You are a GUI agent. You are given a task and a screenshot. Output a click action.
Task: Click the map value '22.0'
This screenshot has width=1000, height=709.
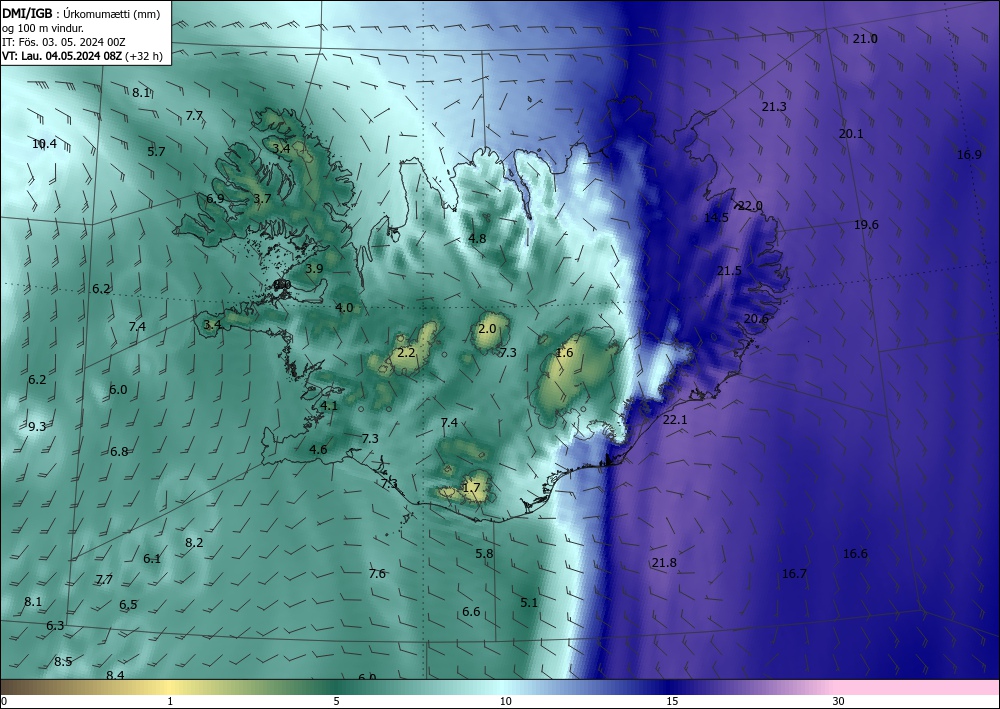[750, 206]
